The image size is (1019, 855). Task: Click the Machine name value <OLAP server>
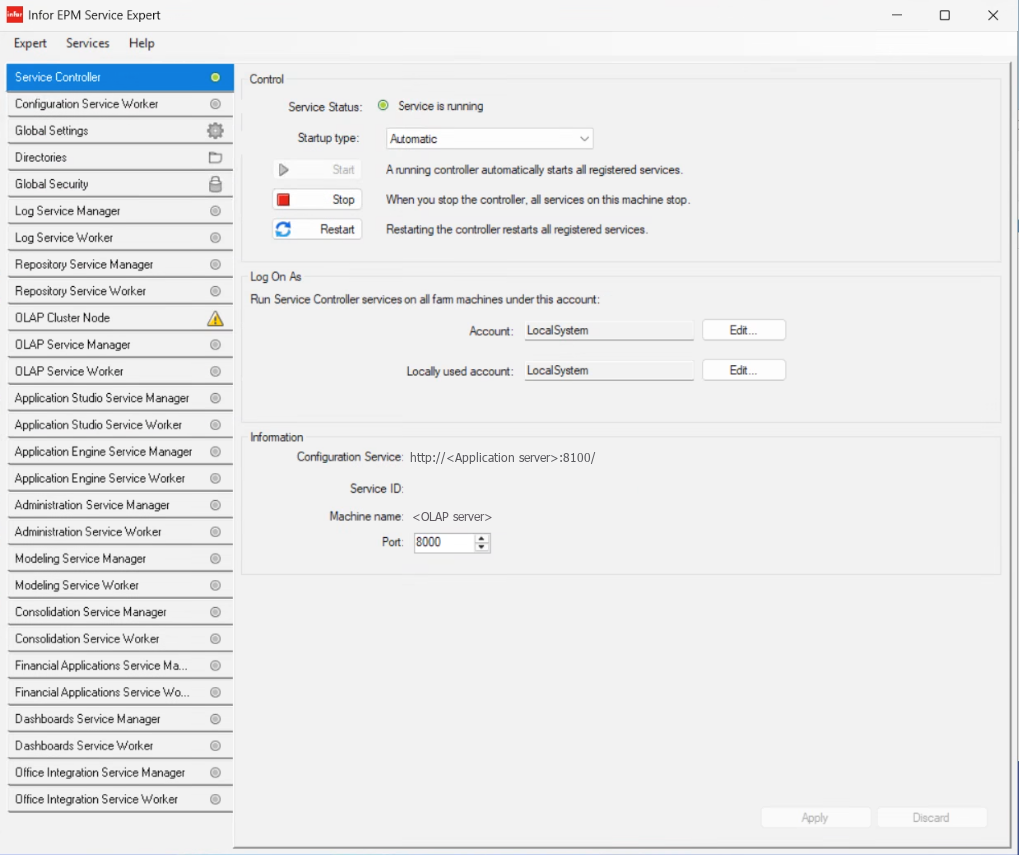452,517
